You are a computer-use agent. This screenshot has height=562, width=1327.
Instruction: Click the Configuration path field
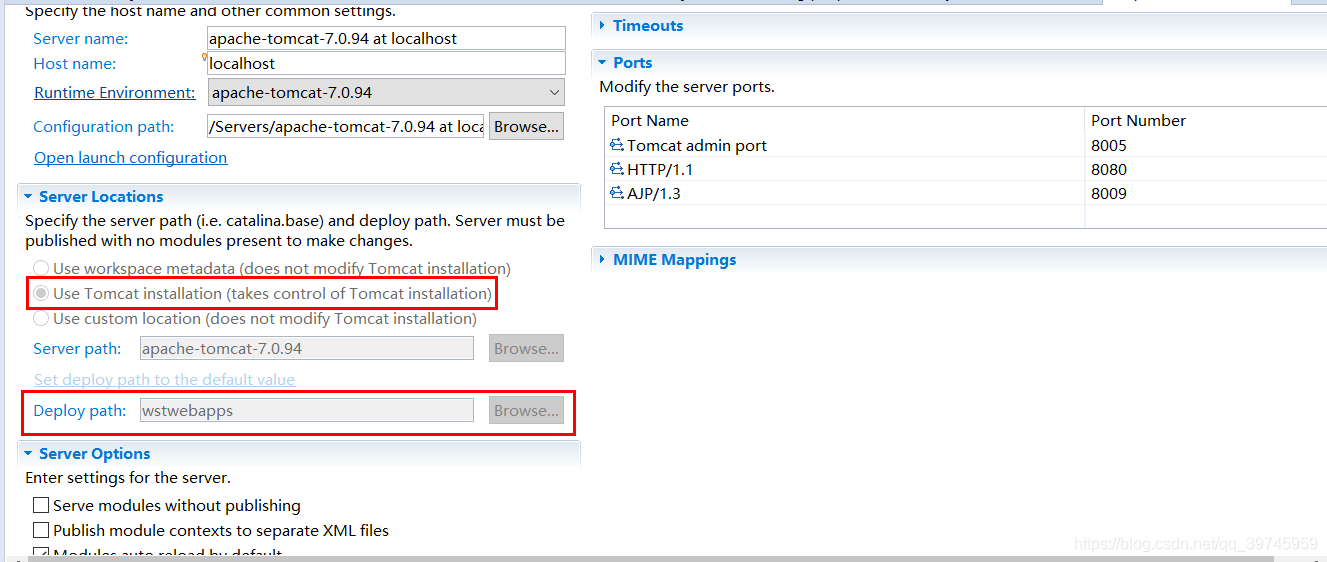tap(346, 127)
